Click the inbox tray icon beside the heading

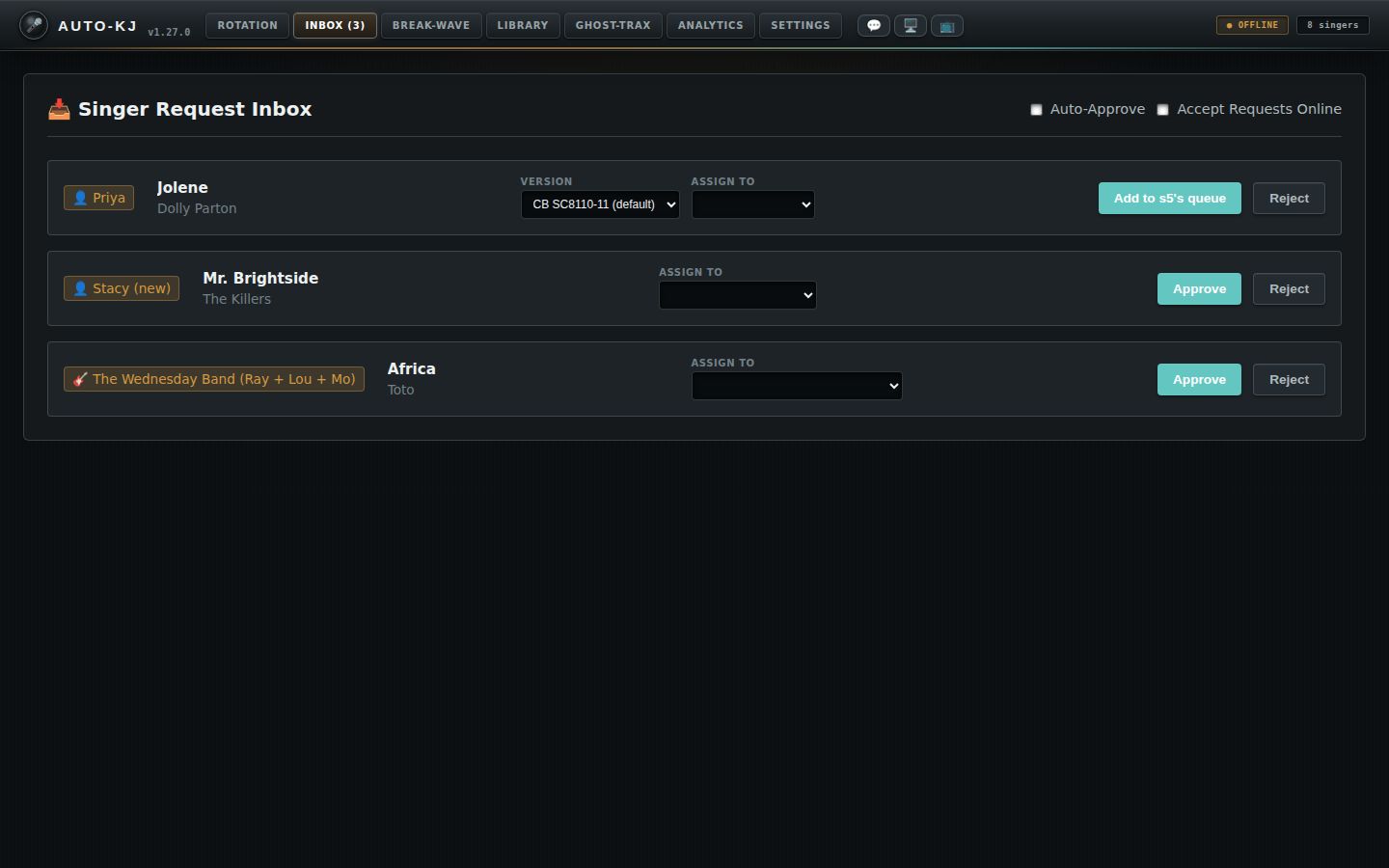coord(59,109)
